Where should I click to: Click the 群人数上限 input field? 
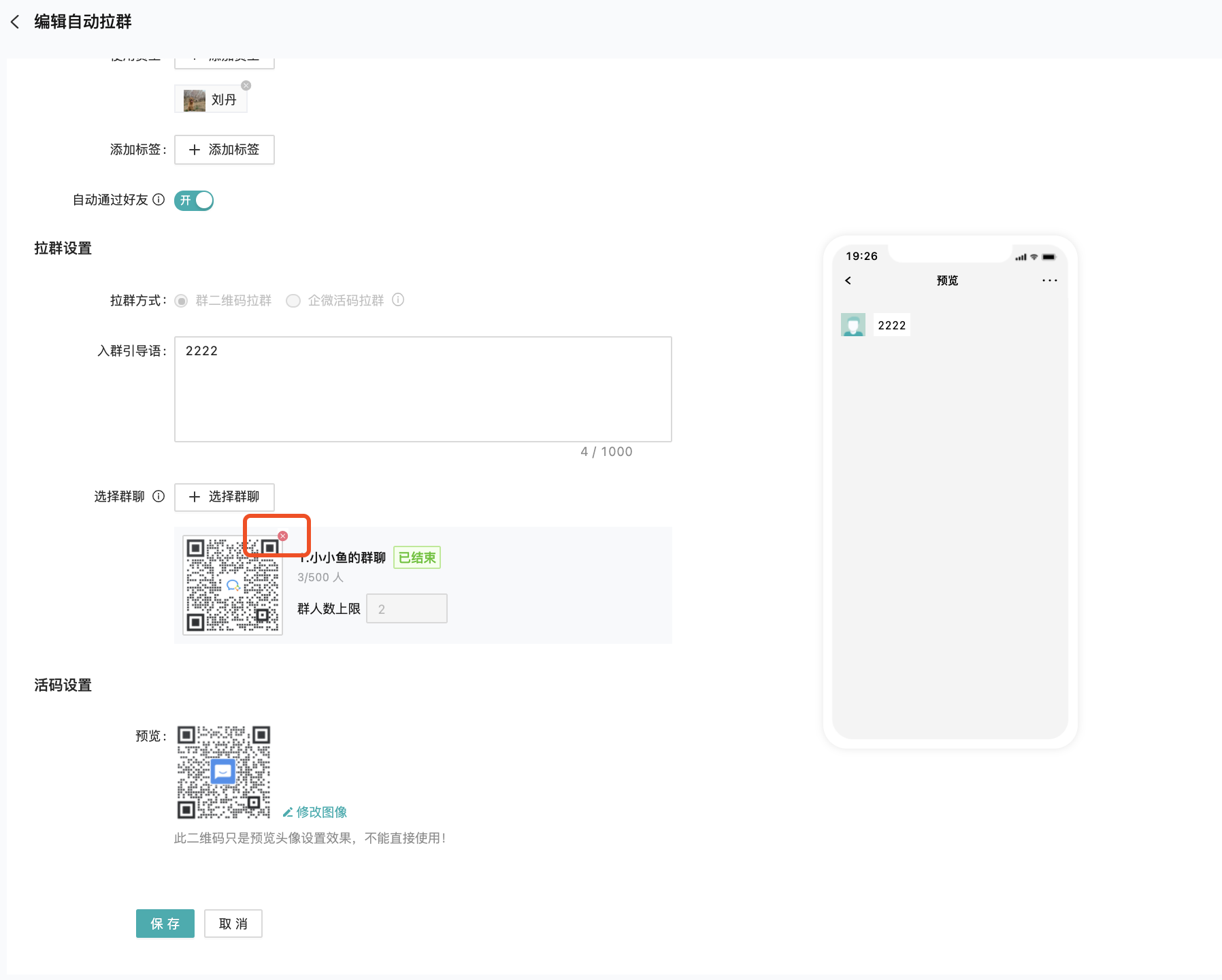(x=407, y=608)
